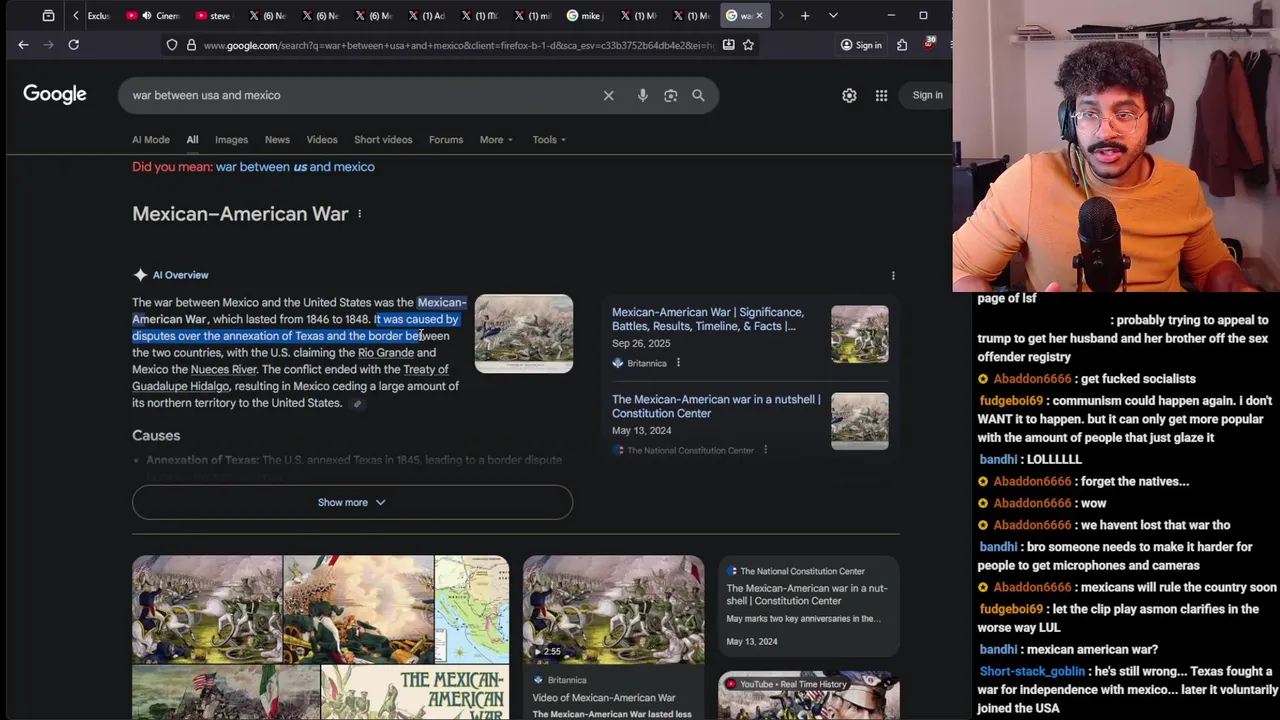Open the Rio Grande link
The height and width of the screenshot is (720, 1280).
(386, 353)
